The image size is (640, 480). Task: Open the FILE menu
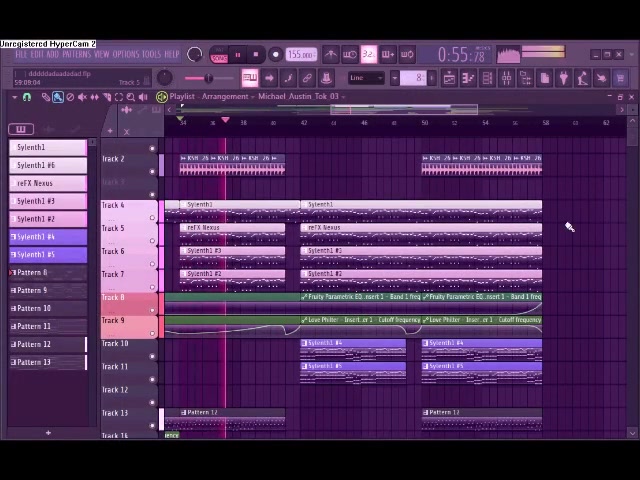[22, 54]
